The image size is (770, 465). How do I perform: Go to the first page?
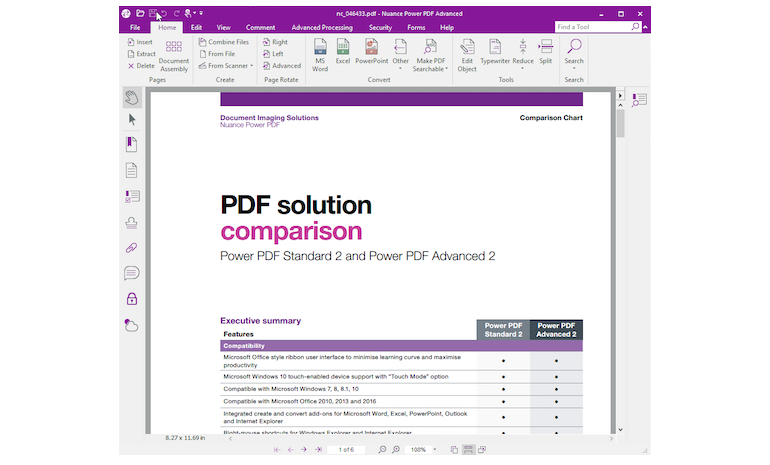pos(277,449)
